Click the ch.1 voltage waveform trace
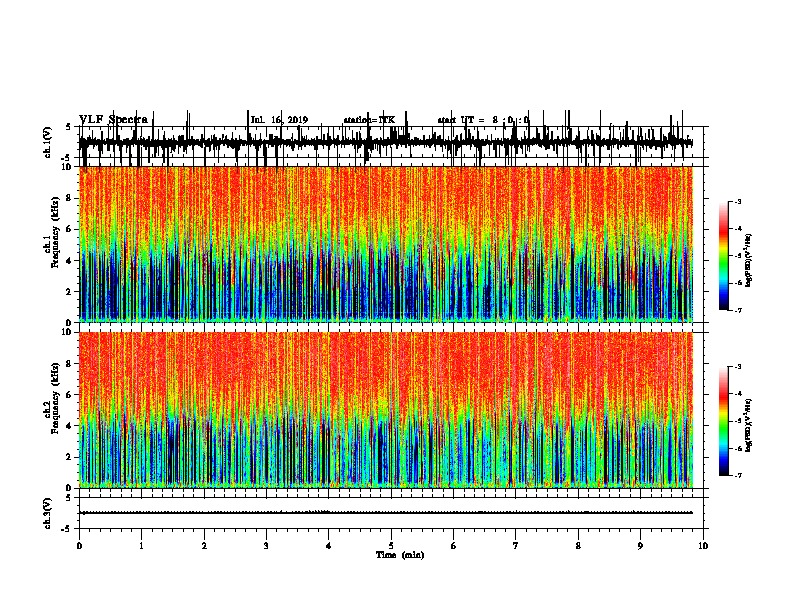Screen dimensions: 792x612 (386, 142)
